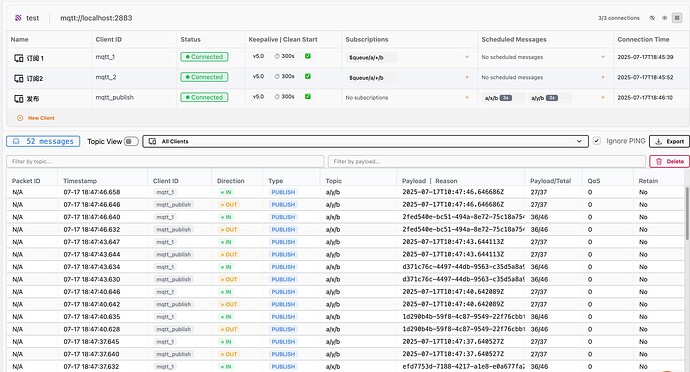Click the $queue/a/+/b subscription chip for mqtt_1
Viewport: 690px width, 372px height.
[x=371, y=58]
